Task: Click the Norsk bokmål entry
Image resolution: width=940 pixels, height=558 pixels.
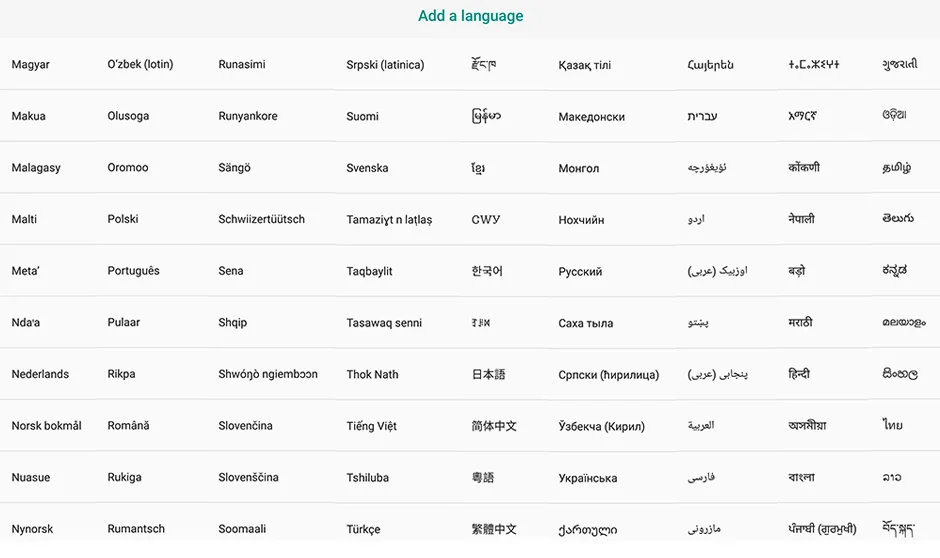Action: [47, 426]
